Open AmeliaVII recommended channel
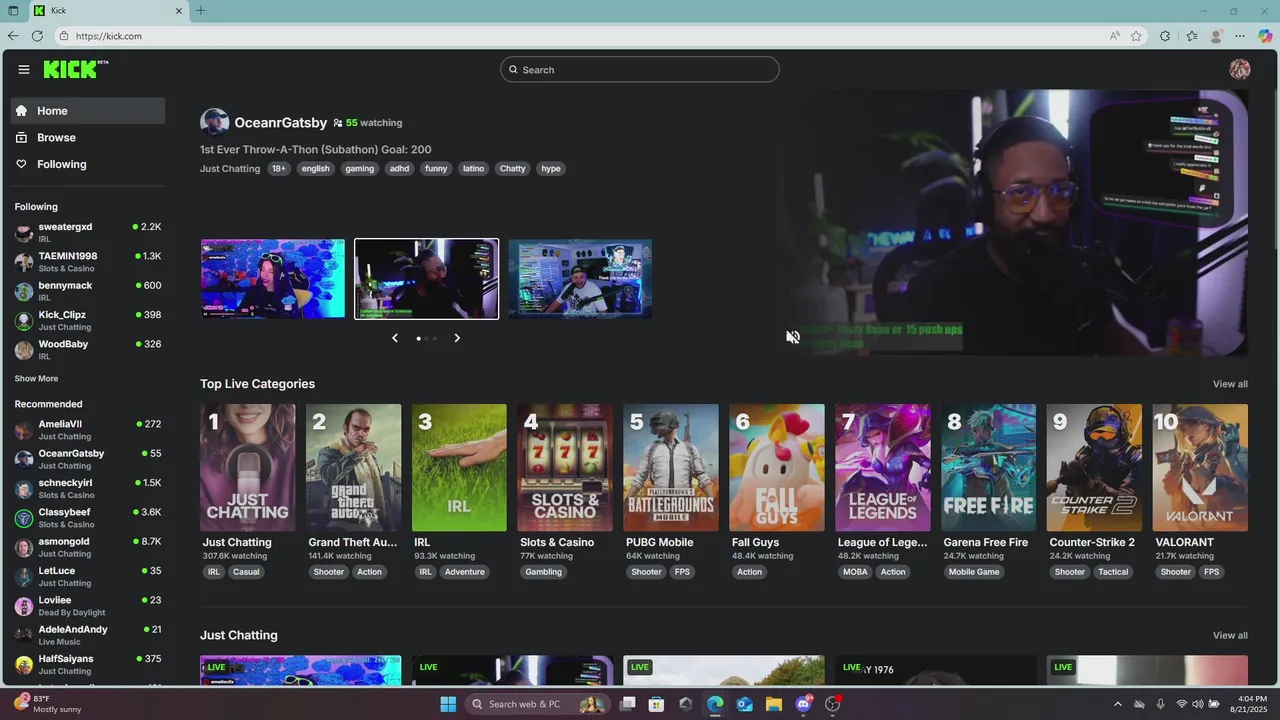 point(88,430)
